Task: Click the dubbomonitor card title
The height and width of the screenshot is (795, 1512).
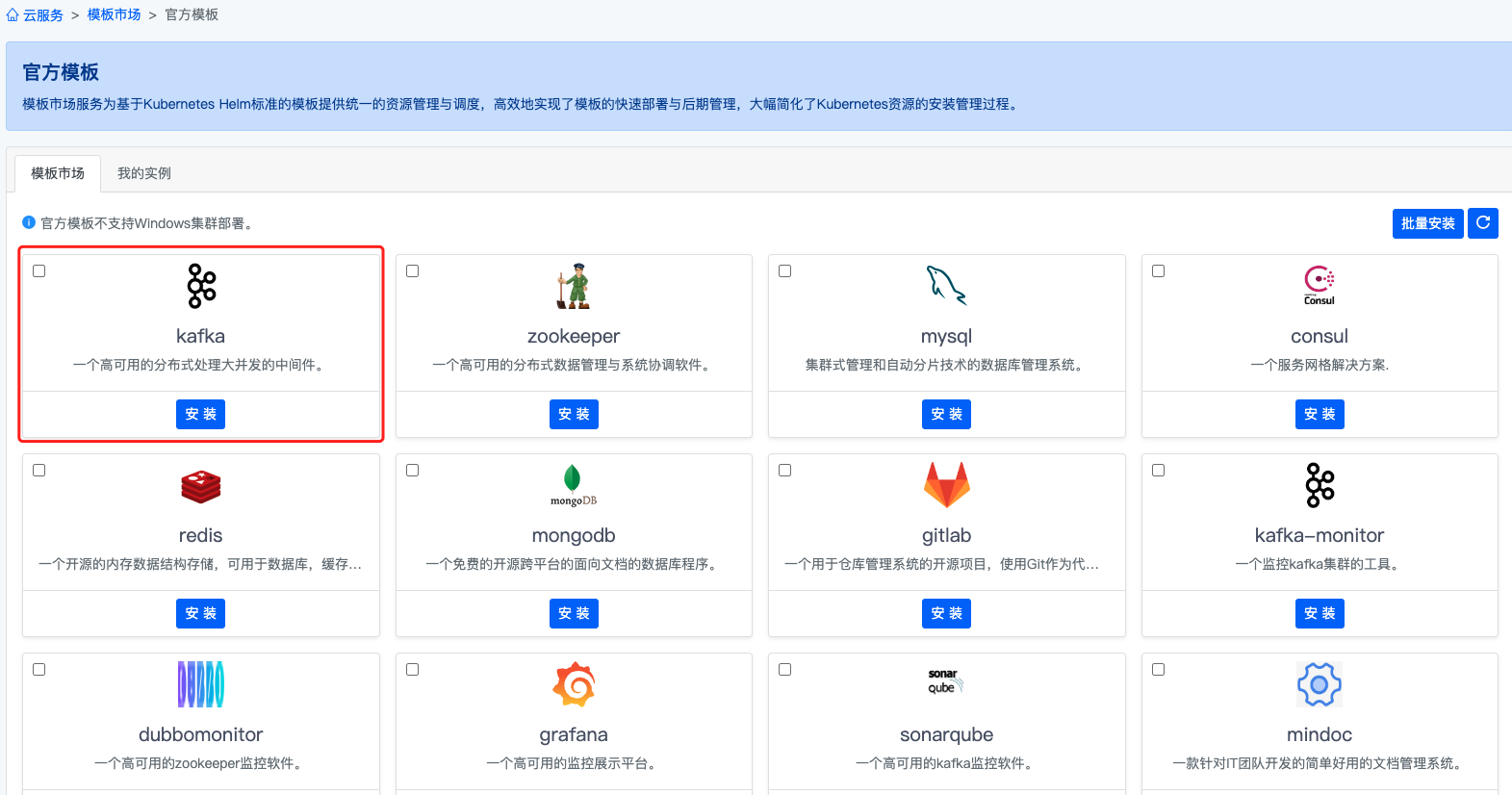Action: pyautogui.click(x=201, y=734)
